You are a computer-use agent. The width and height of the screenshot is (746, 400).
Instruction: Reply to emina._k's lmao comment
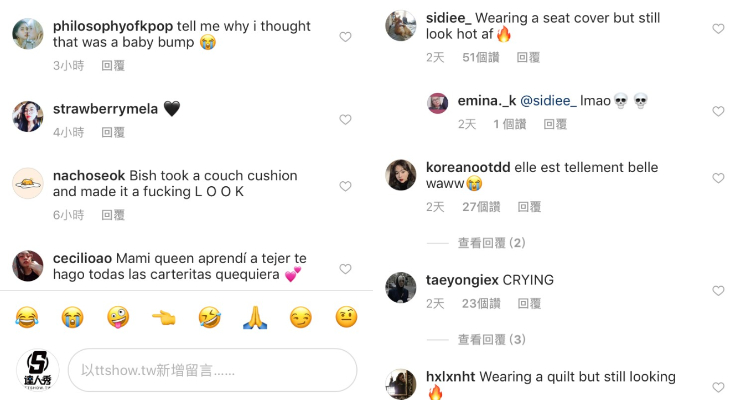(555, 124)
